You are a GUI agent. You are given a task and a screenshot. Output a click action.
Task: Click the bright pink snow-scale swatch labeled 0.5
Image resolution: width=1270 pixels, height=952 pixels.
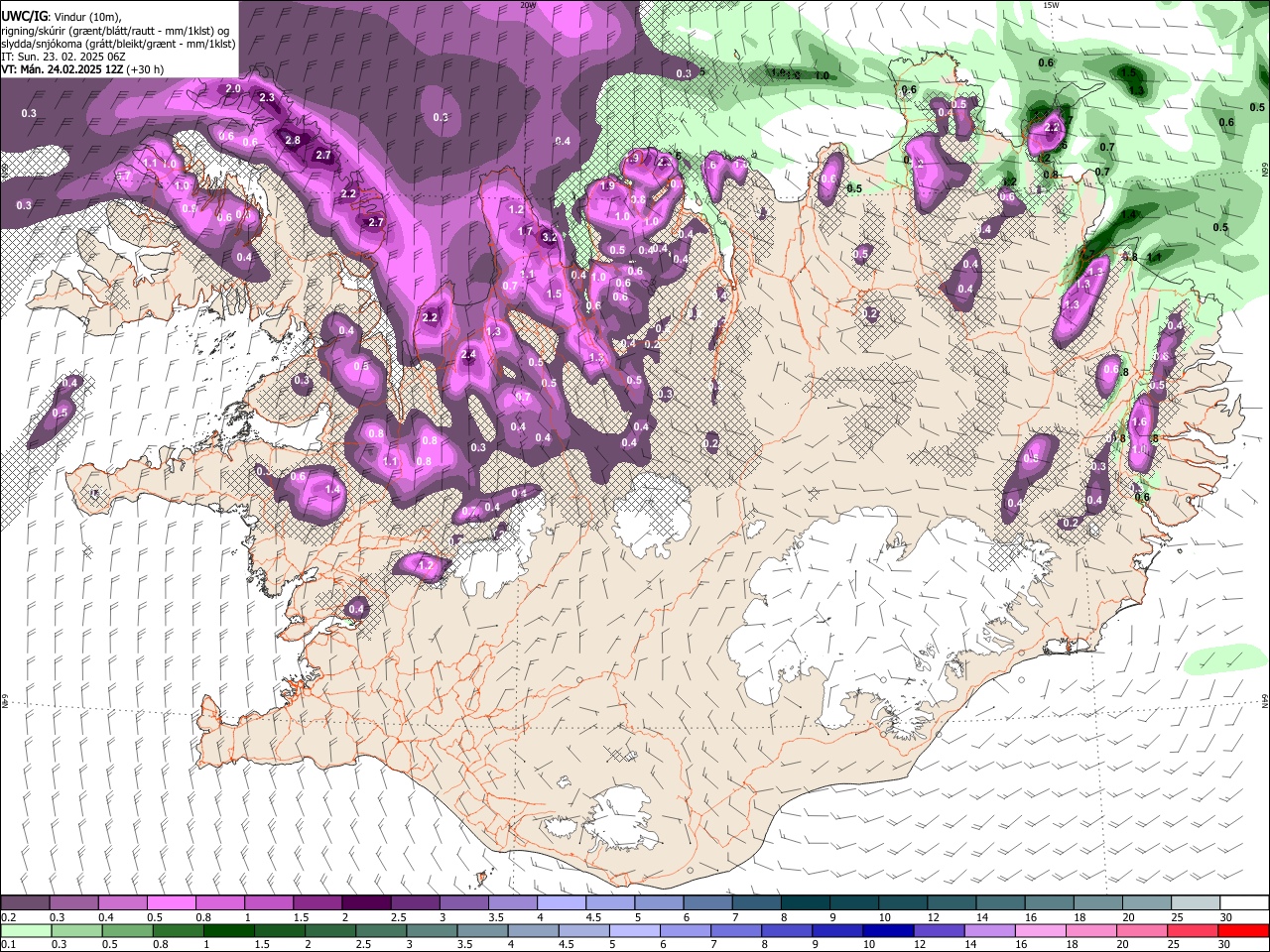[x=171, y=902]
